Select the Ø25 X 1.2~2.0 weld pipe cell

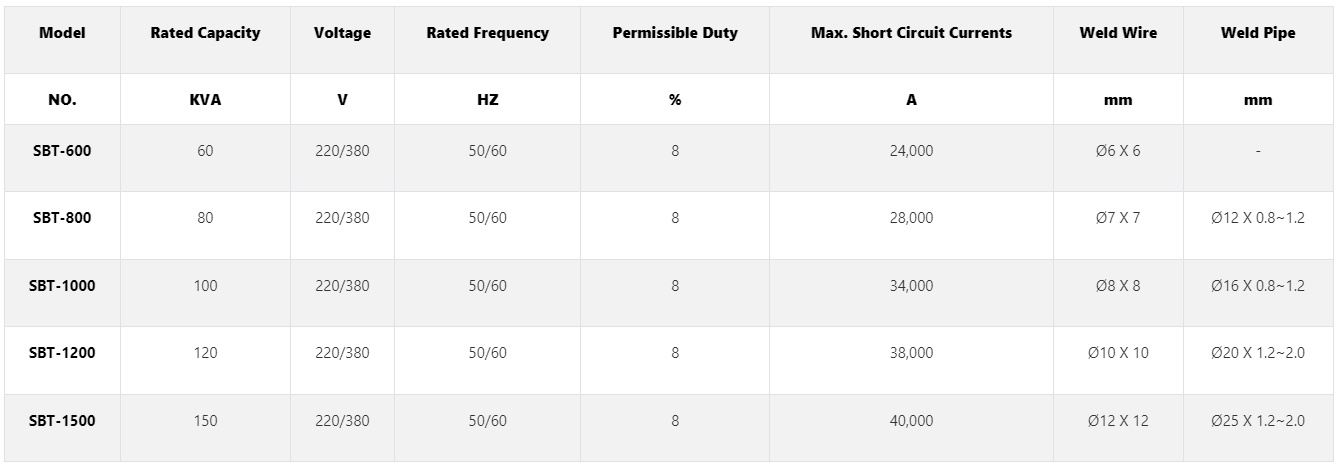coord(1258,420)
